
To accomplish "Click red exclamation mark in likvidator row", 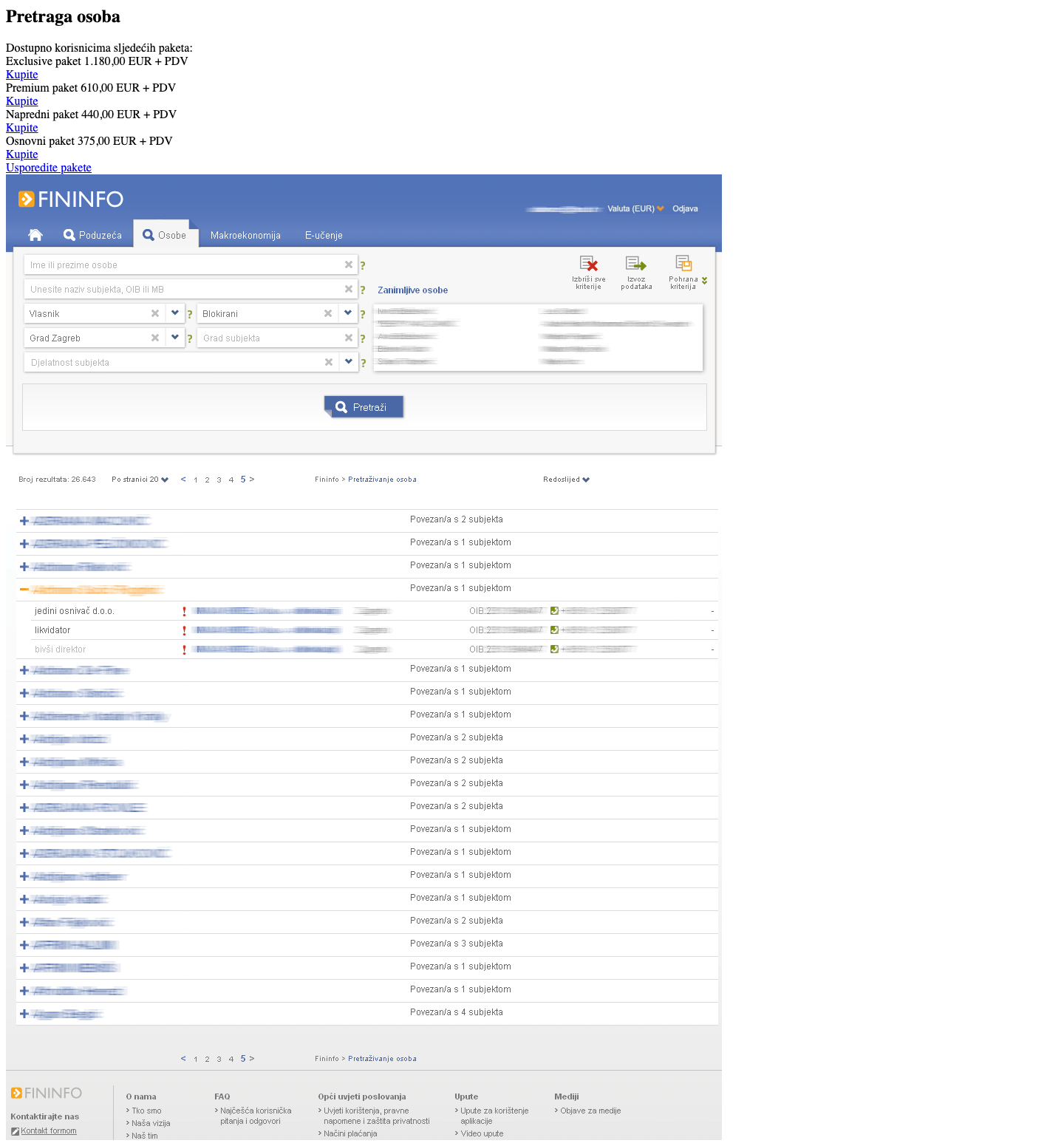I will pyautogui.click(x=184, y=630).
